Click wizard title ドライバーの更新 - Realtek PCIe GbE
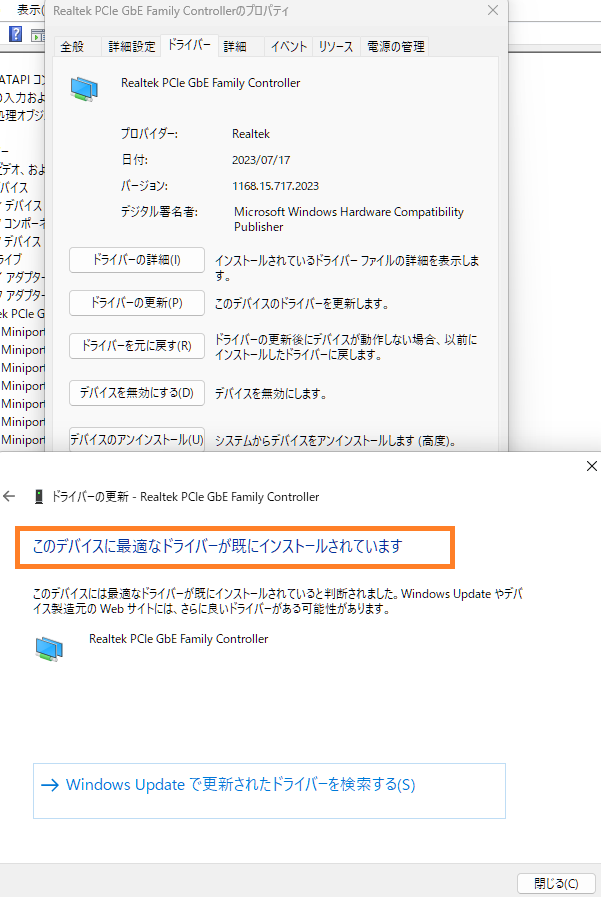 [185, 497]
